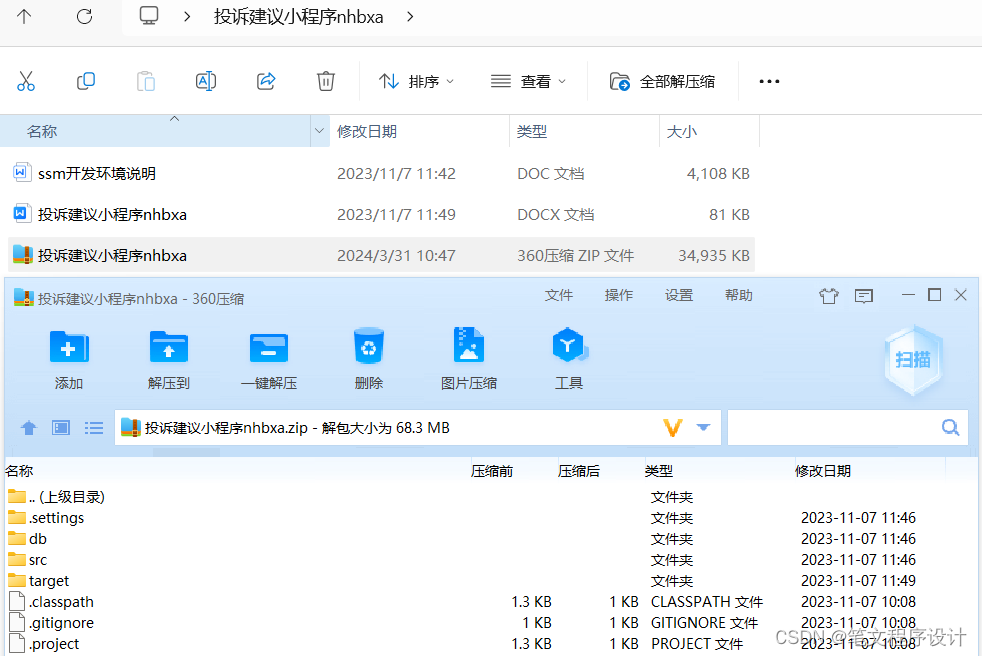This screenshot has height=656, width=982.
Task: Click the Rename icon in Explorer toolbar
Action: 206,81
